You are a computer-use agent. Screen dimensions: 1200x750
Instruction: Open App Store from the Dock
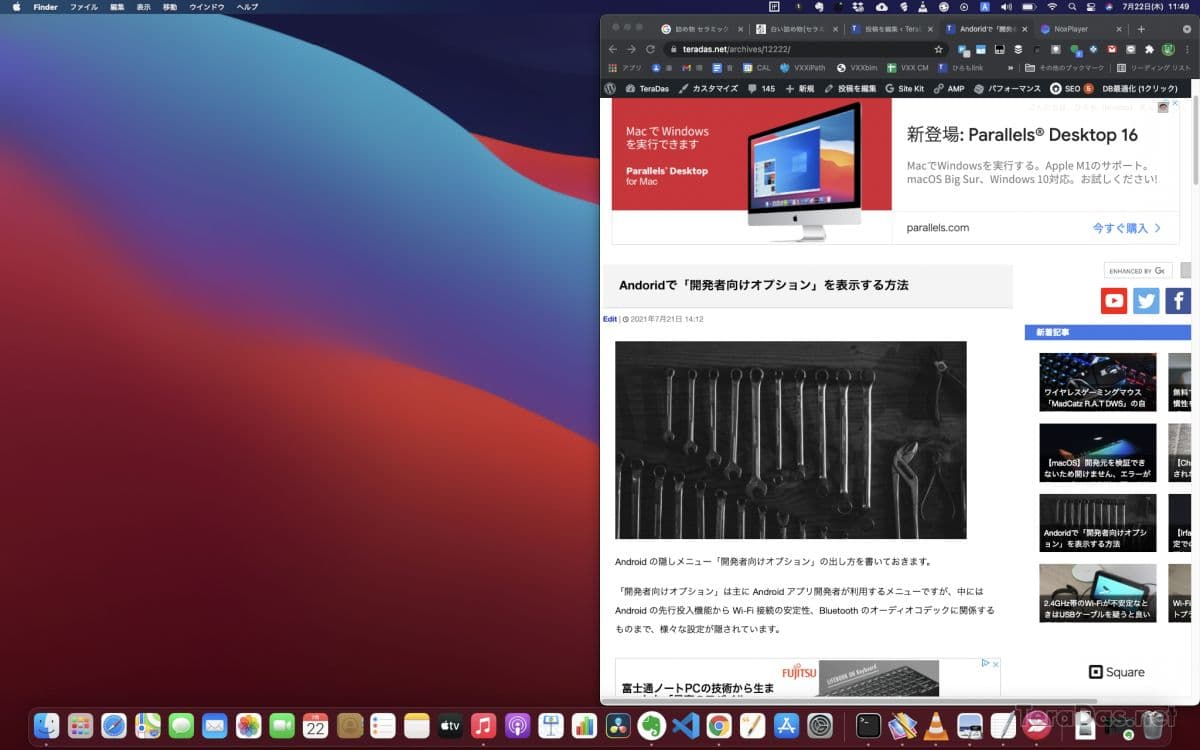(x=786, y=726)
